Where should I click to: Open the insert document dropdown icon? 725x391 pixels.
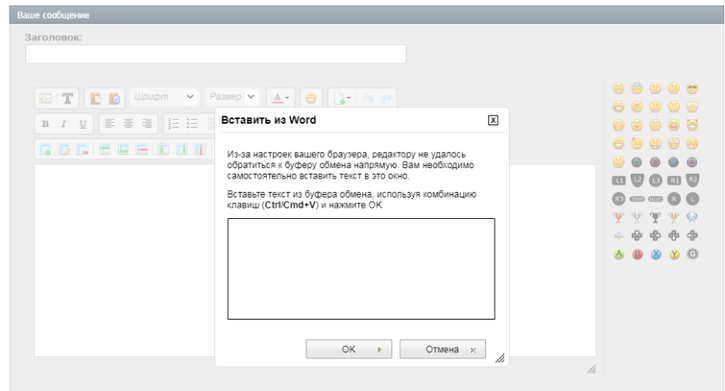(x=342, y=98)
